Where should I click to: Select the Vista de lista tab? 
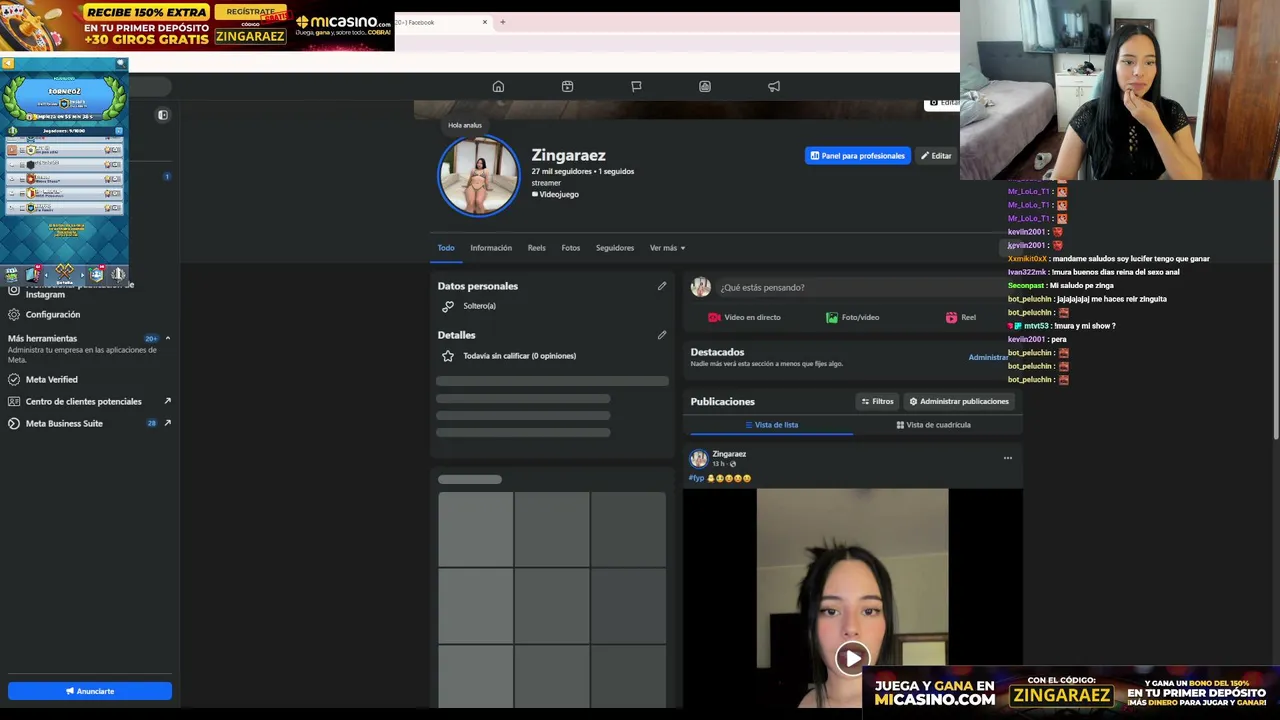pos(771,425)
